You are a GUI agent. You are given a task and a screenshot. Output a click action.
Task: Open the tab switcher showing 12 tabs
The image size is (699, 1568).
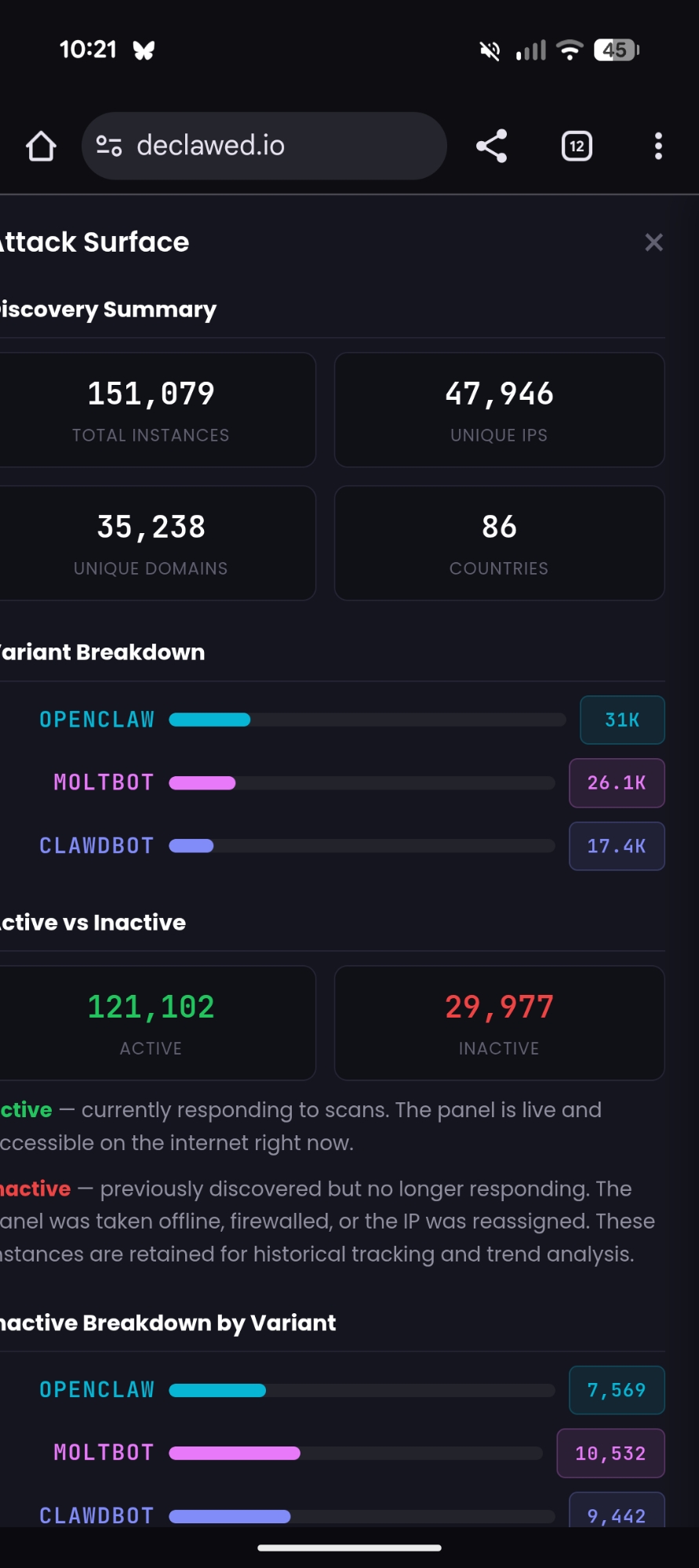tap(577, 146)
